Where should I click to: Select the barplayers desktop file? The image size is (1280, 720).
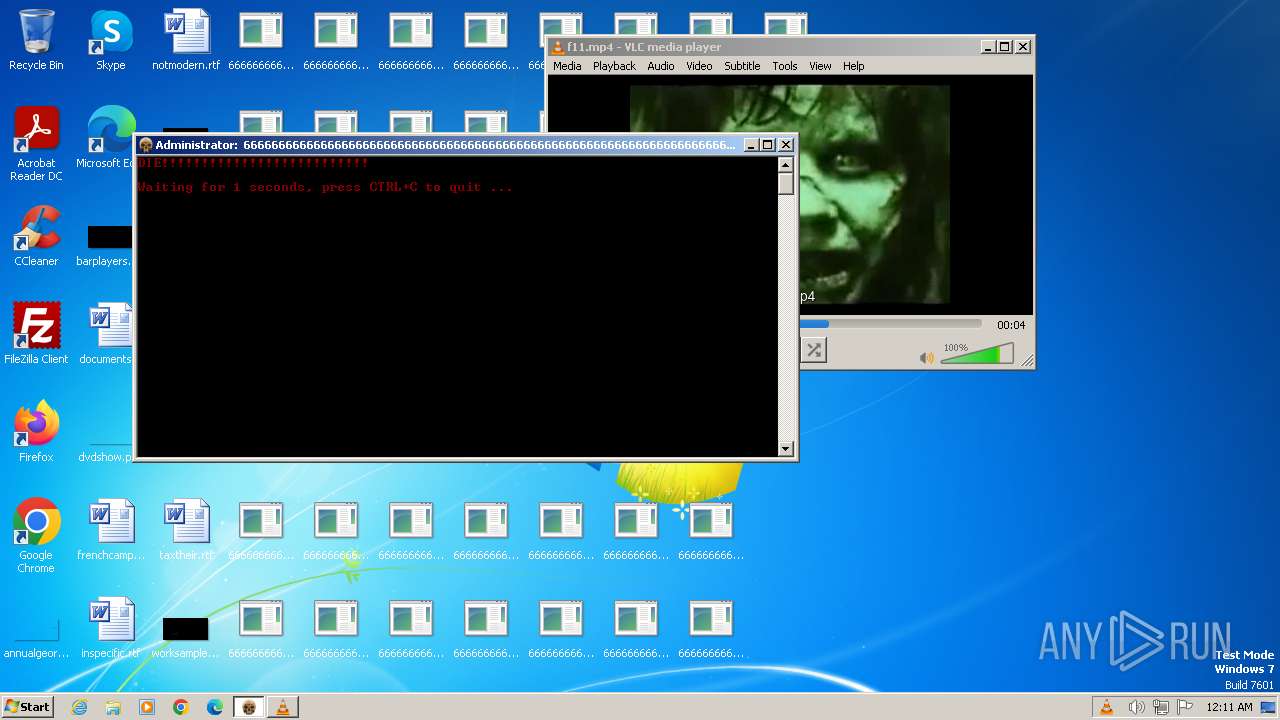106,245
